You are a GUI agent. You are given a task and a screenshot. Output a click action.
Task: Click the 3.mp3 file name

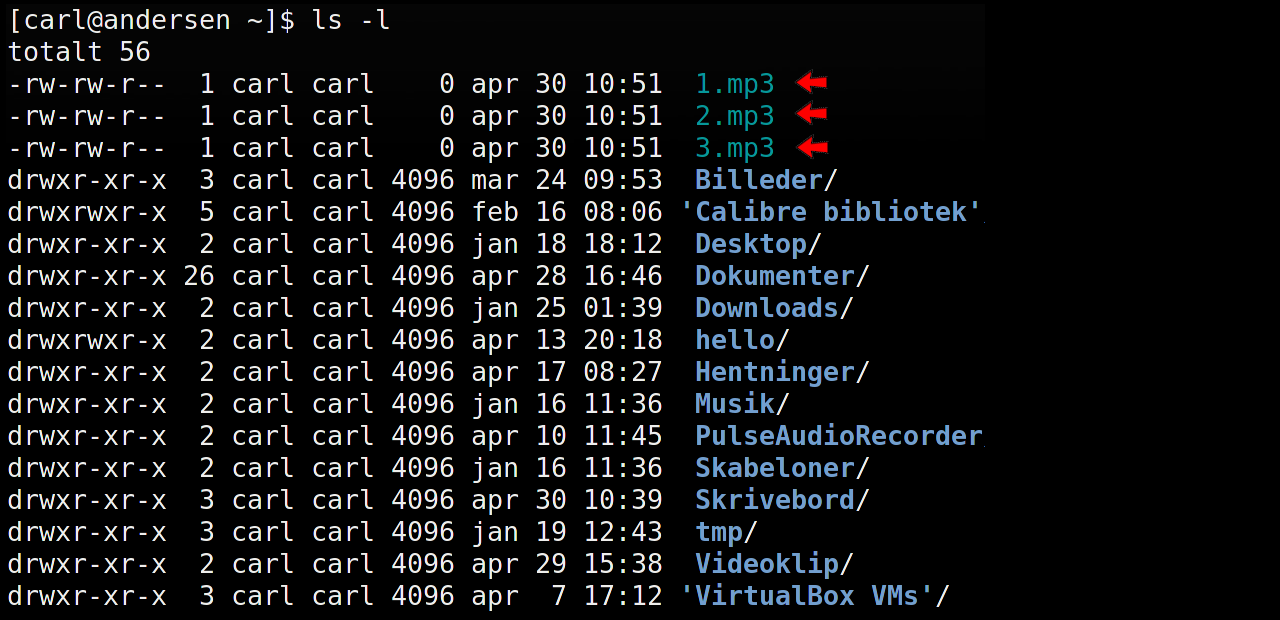point(735,148)
